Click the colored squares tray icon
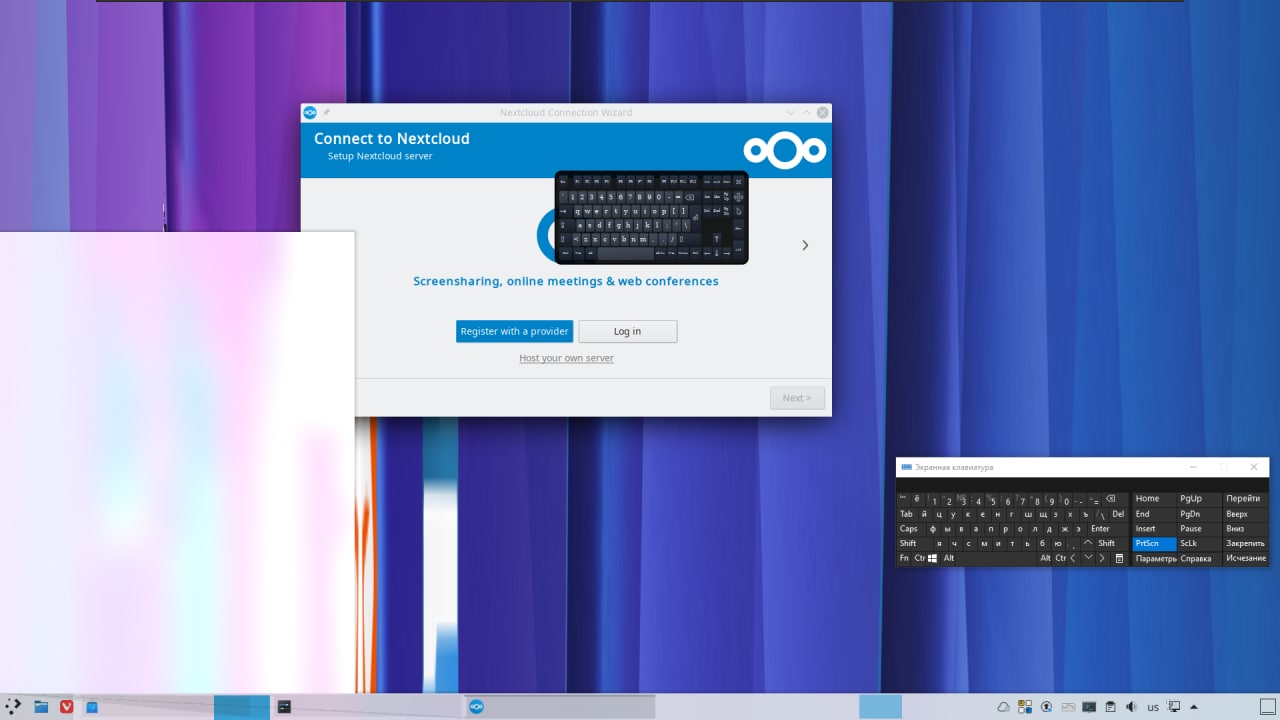The height and width of the screenshot is (720, 1280). coord(1025,707)
